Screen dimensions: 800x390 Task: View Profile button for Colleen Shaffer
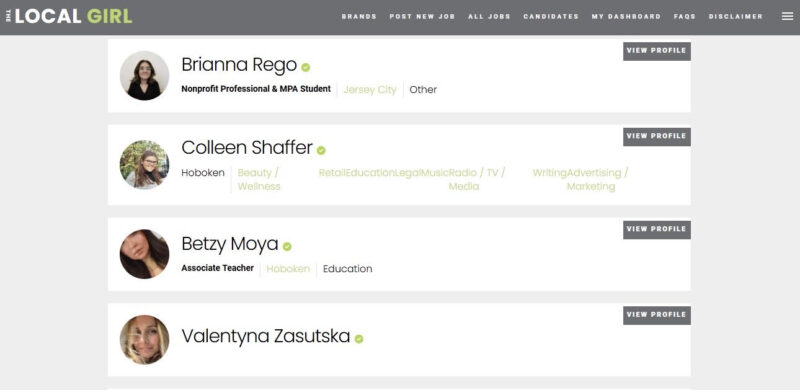point(657,137)
